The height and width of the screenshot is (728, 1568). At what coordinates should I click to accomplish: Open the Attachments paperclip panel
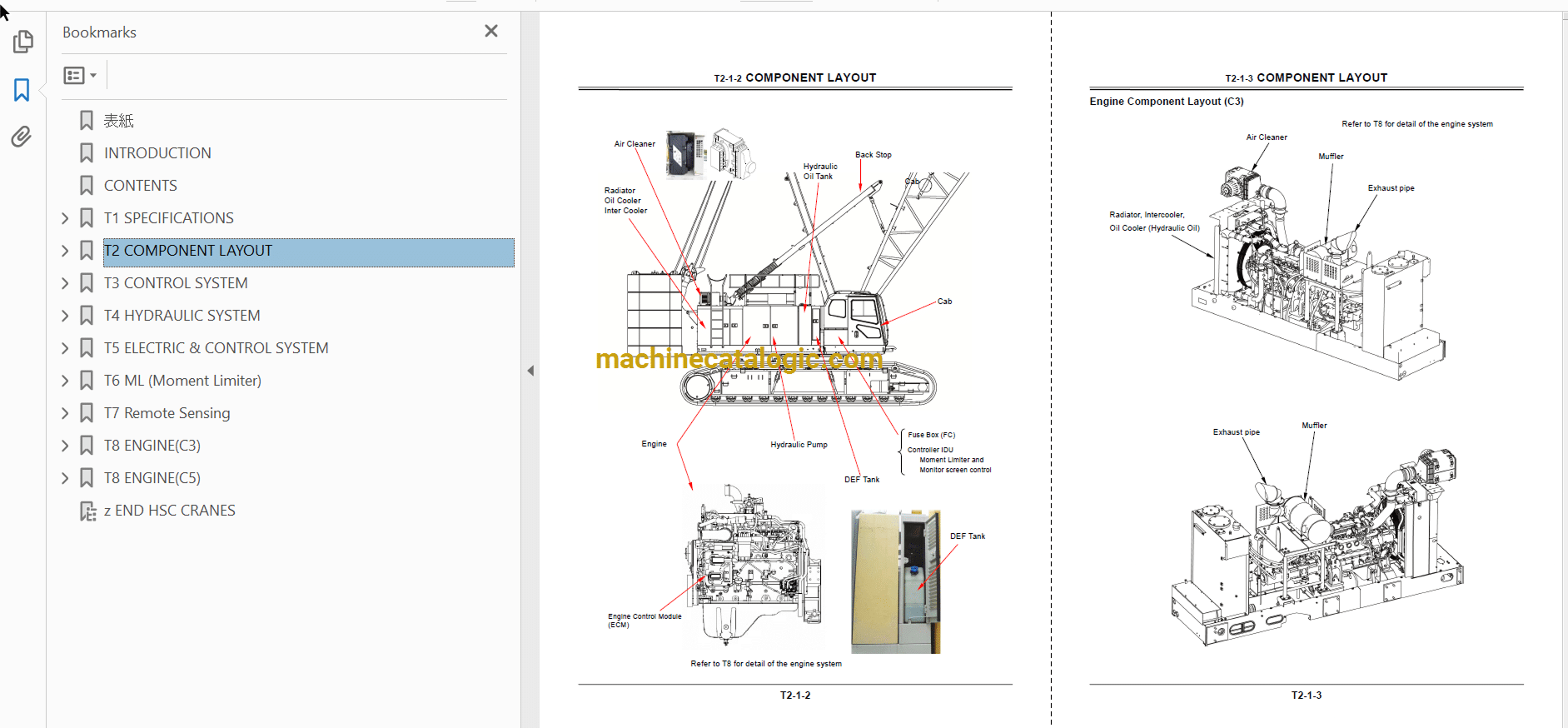(x=22, y=137)
